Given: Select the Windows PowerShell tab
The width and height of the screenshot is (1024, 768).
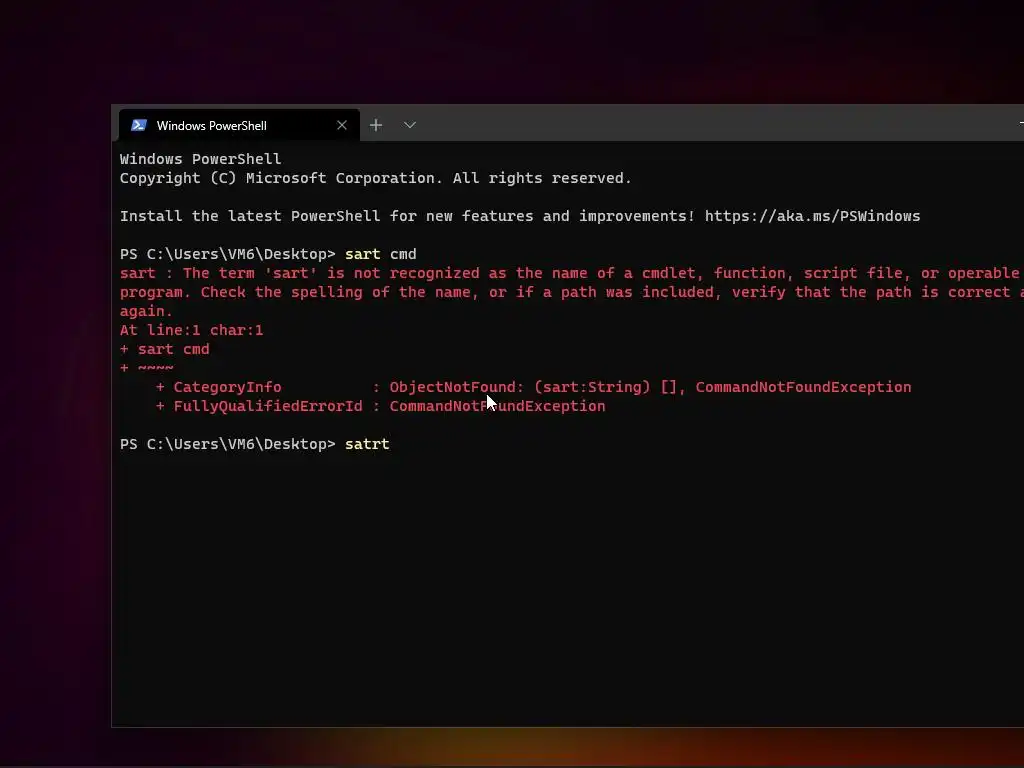Looking at the screenshot, I should pos(239,125).
